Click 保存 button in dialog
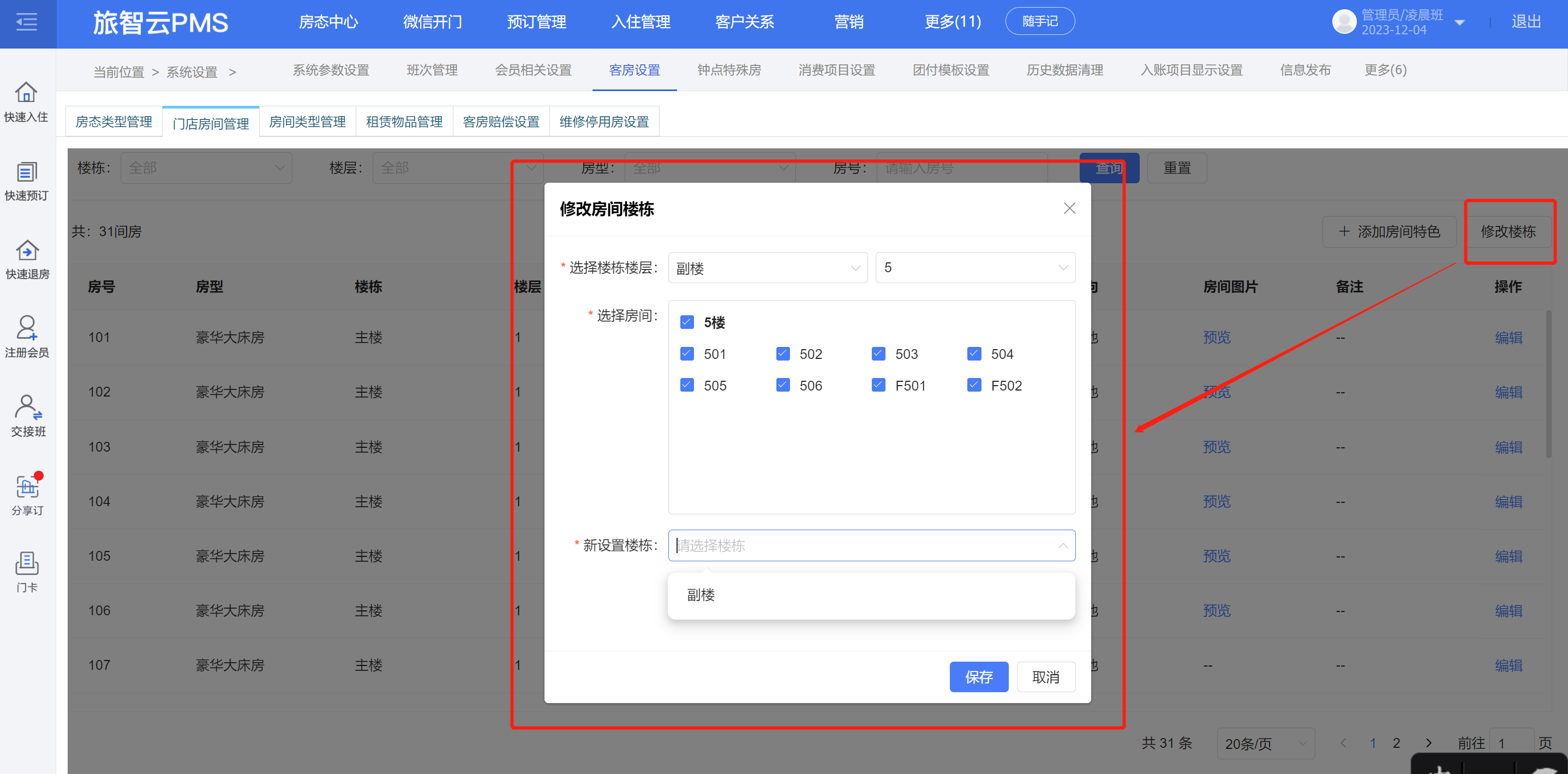Image resolution: width=1568 pixels, height=774 pixels. click(979, 677)
